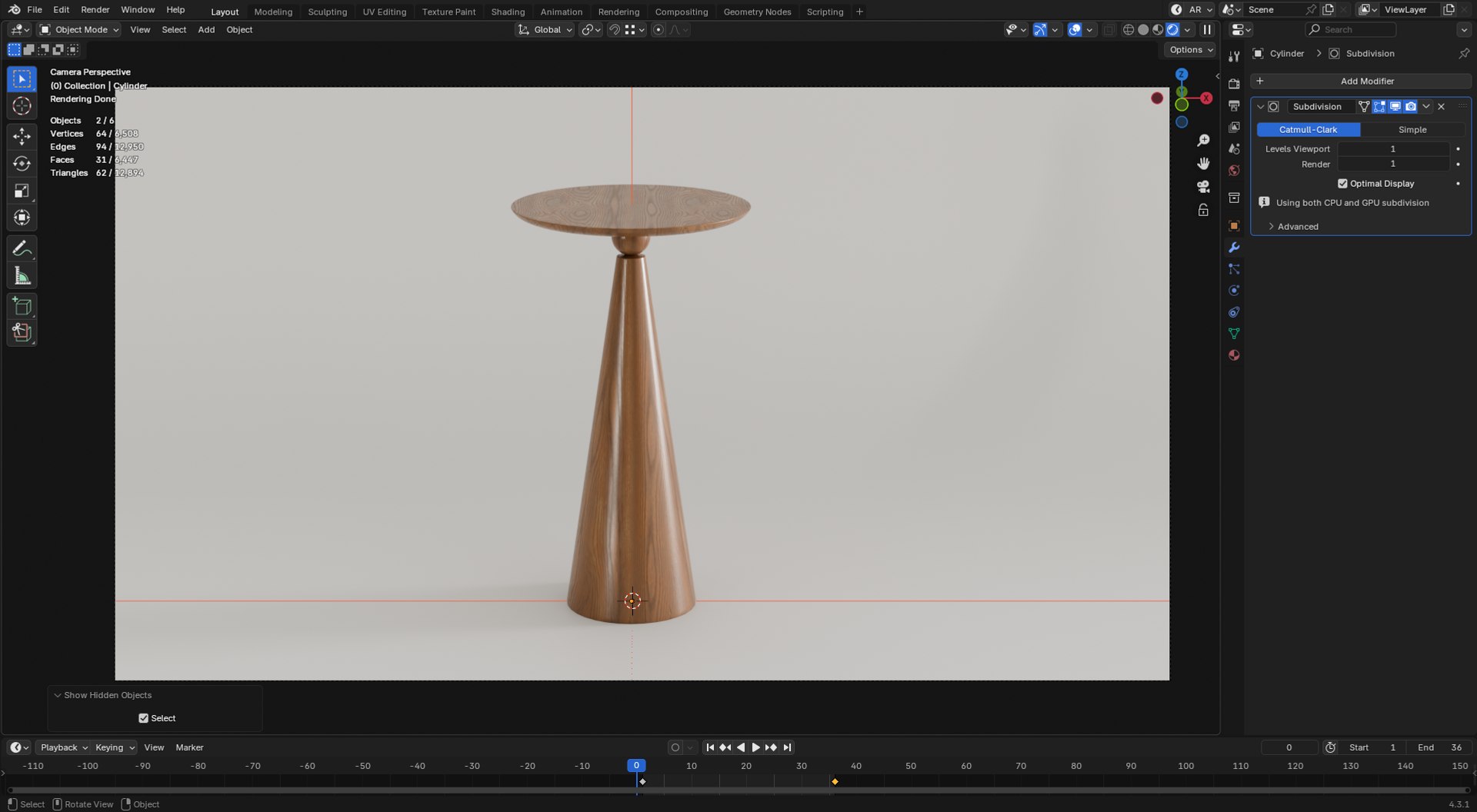Open viewport Options dropdown
This screenshot has height=812, width=1477.
coord(1191,50)
